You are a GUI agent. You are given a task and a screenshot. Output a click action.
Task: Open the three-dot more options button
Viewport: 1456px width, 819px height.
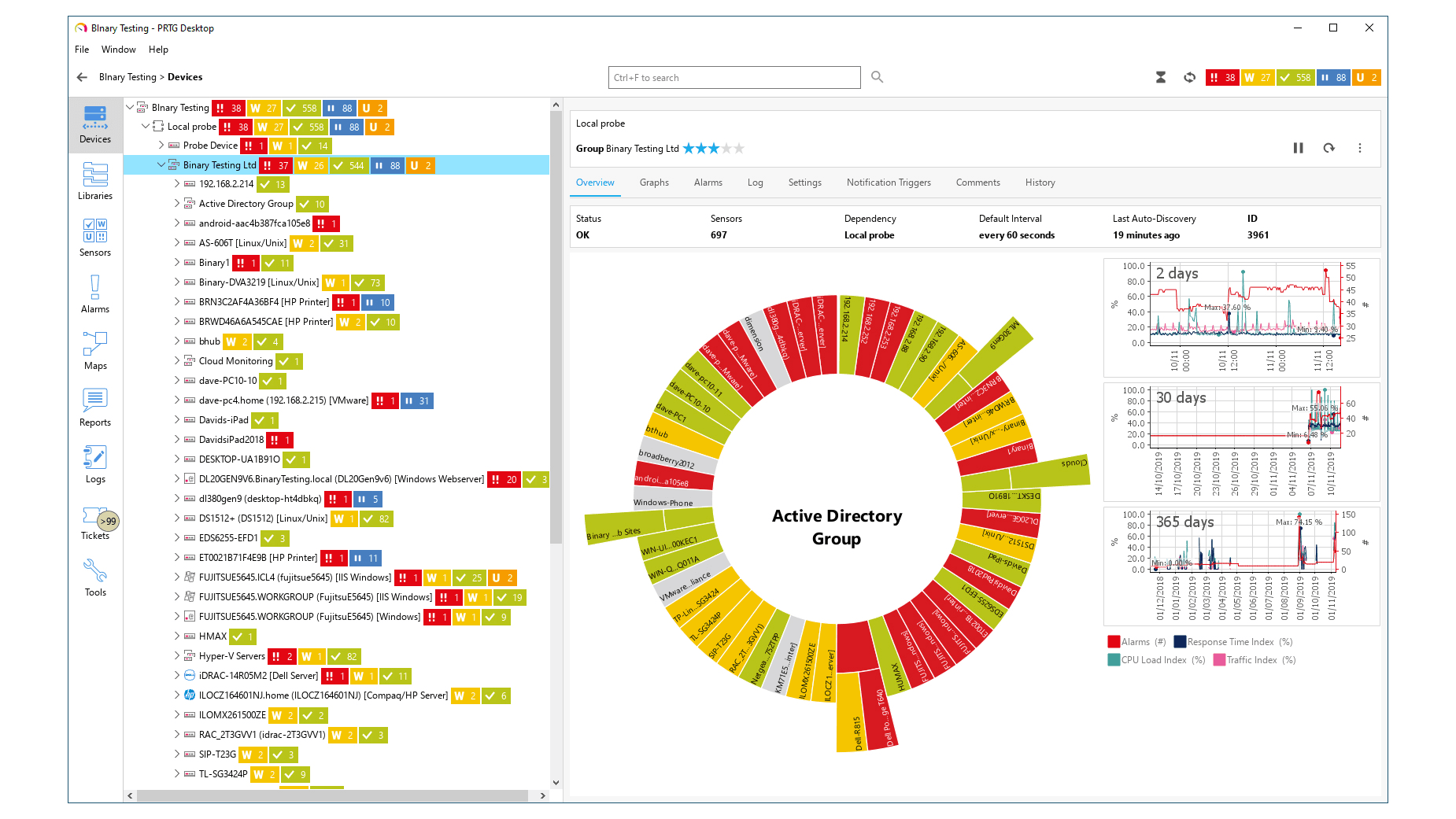(x=1359, y=148)
